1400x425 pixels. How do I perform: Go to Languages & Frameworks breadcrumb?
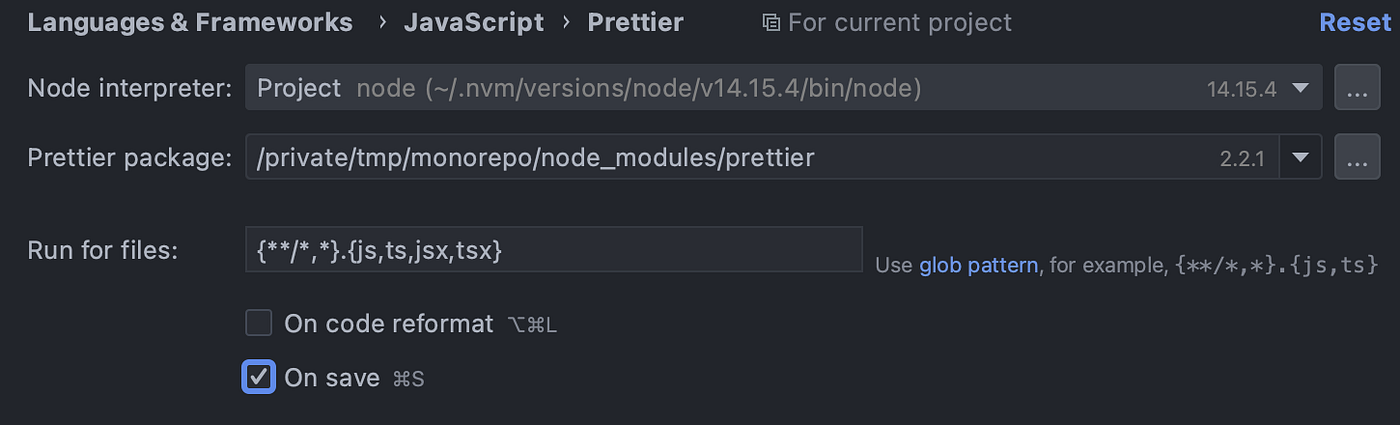[x=190, y=22]
